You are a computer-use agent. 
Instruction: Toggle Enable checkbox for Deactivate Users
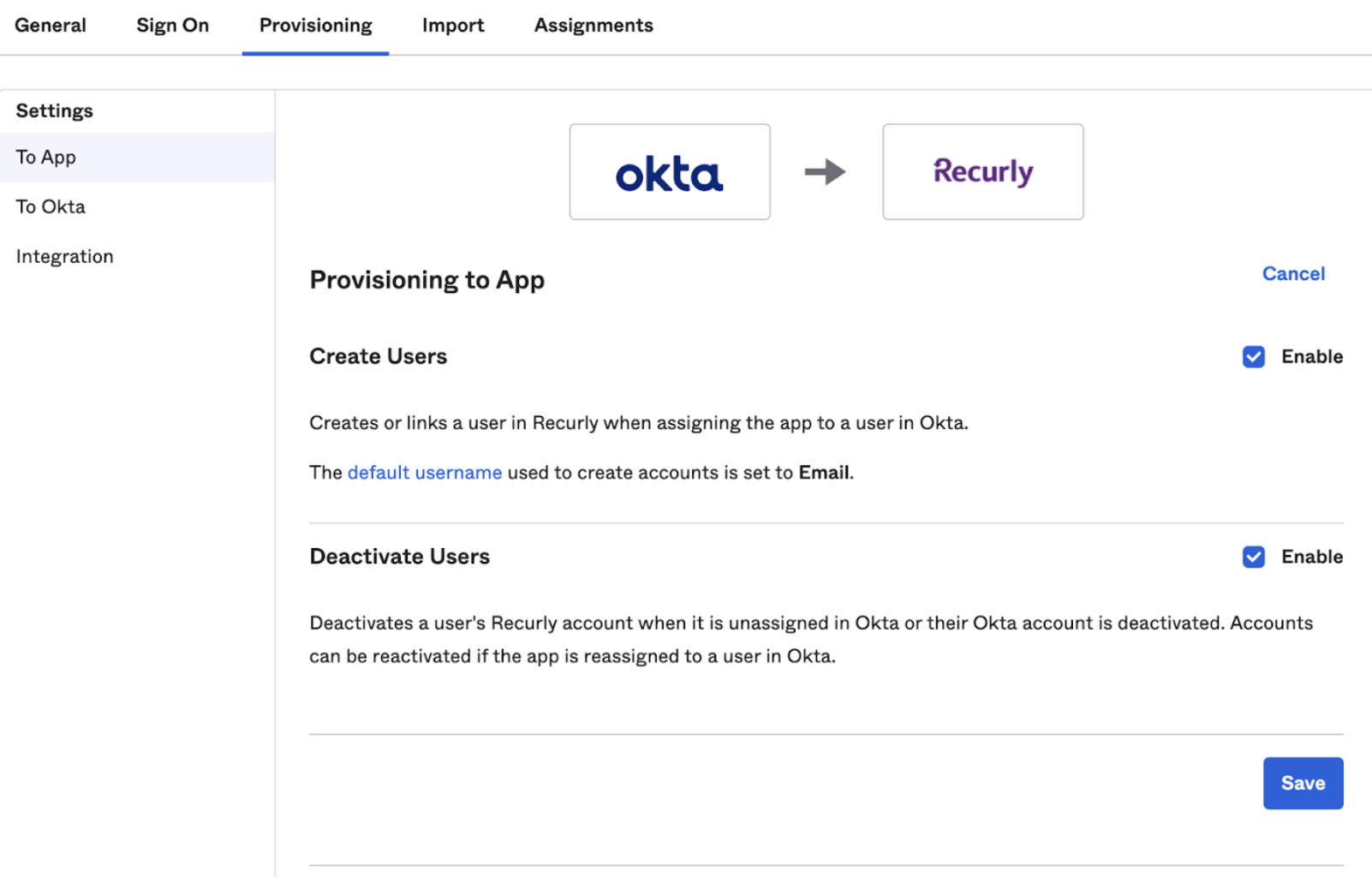(1254, 558)
